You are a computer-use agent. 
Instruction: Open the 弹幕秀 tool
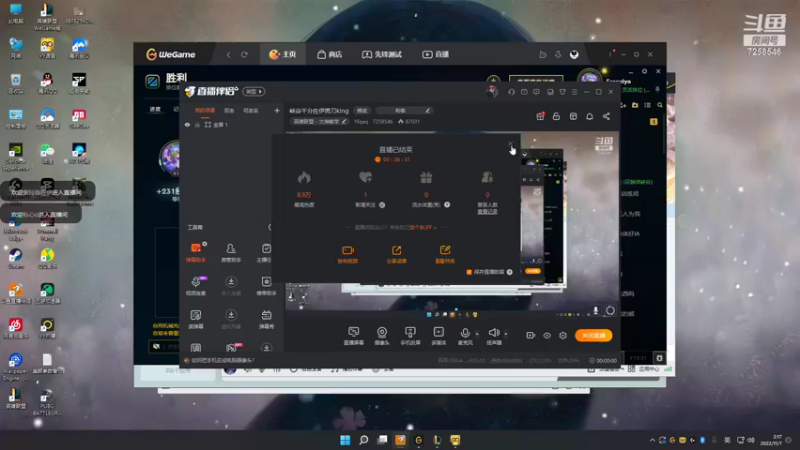pos(266,319)
